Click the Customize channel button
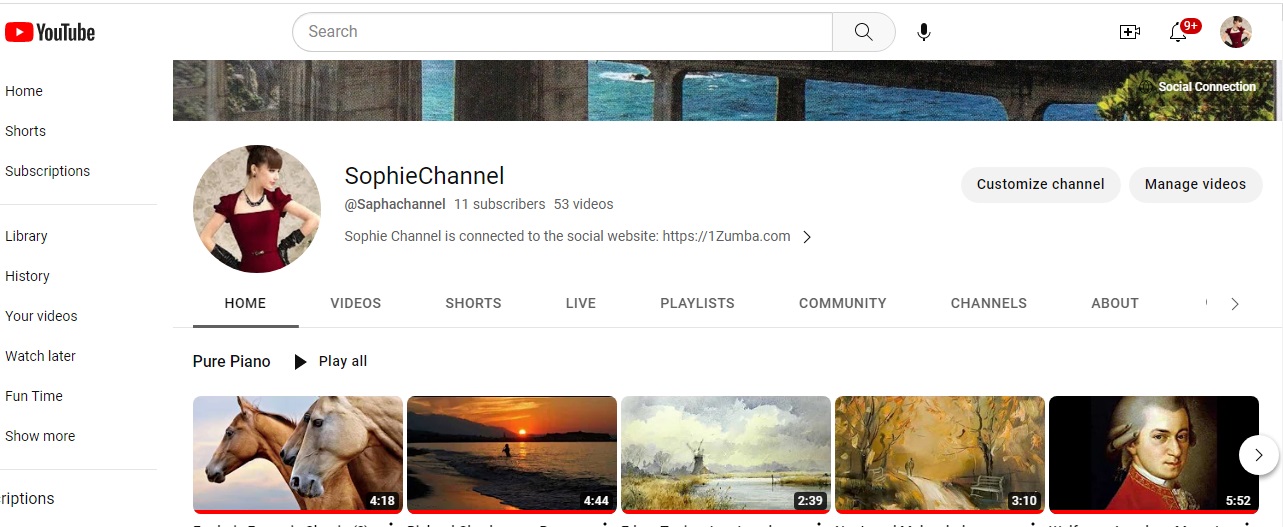 1040,184
